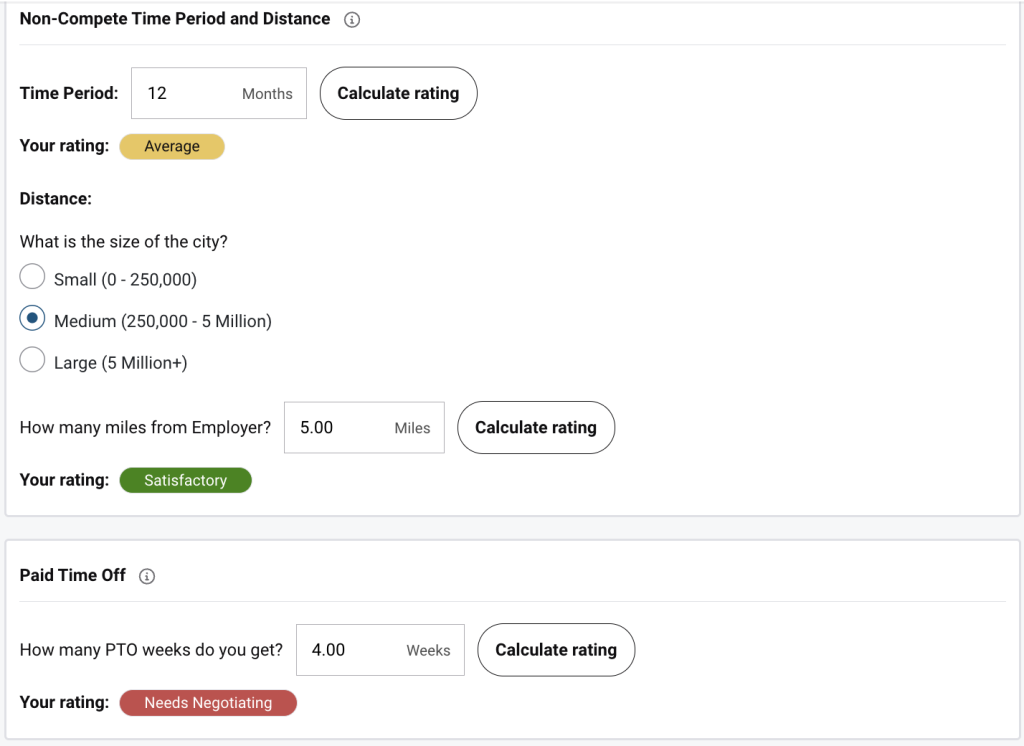The height and width of the screenshot is (746, 1024).
Task: Select Small (0 - 250,000) city size
Action: [33, 278]
